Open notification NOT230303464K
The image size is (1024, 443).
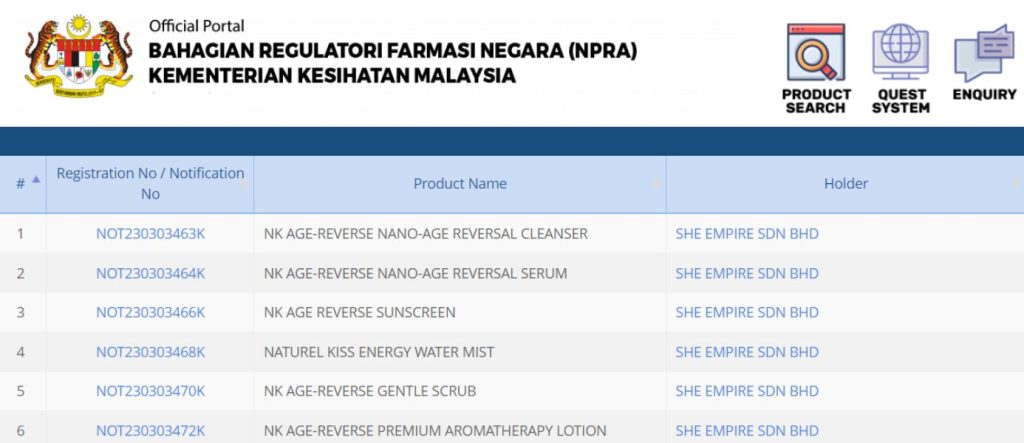pyautogui.click(x=150, y=273)
